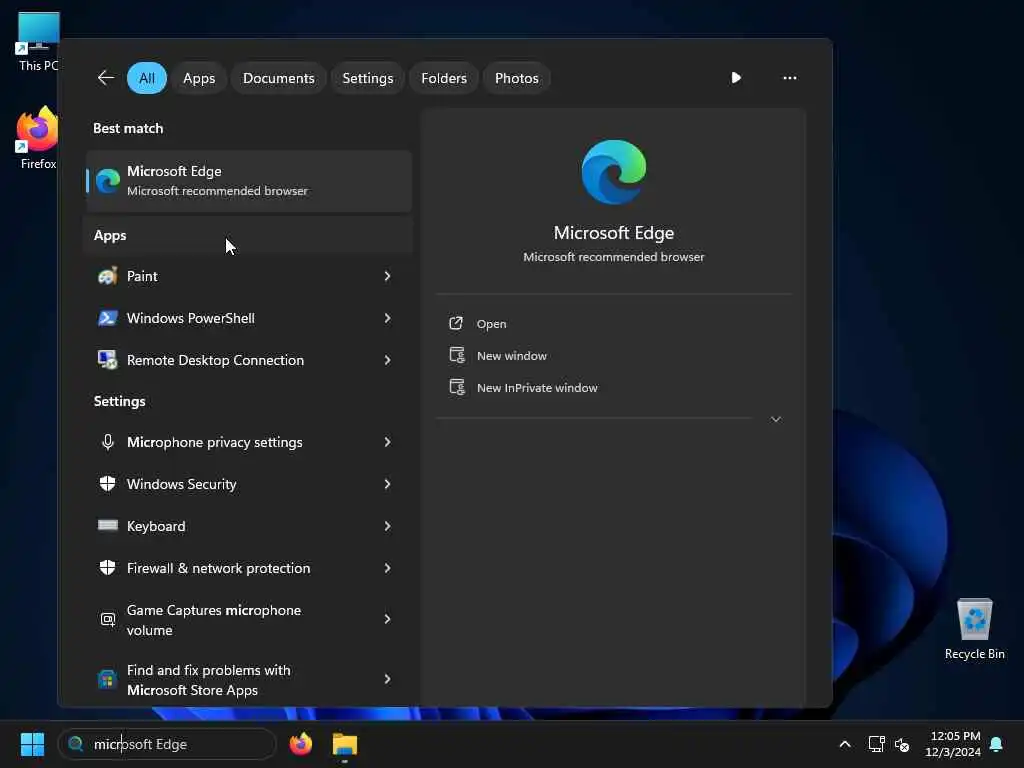Click the taskbar search input field
Screen dimensions: 1024x768
click(x=167, y=744)
